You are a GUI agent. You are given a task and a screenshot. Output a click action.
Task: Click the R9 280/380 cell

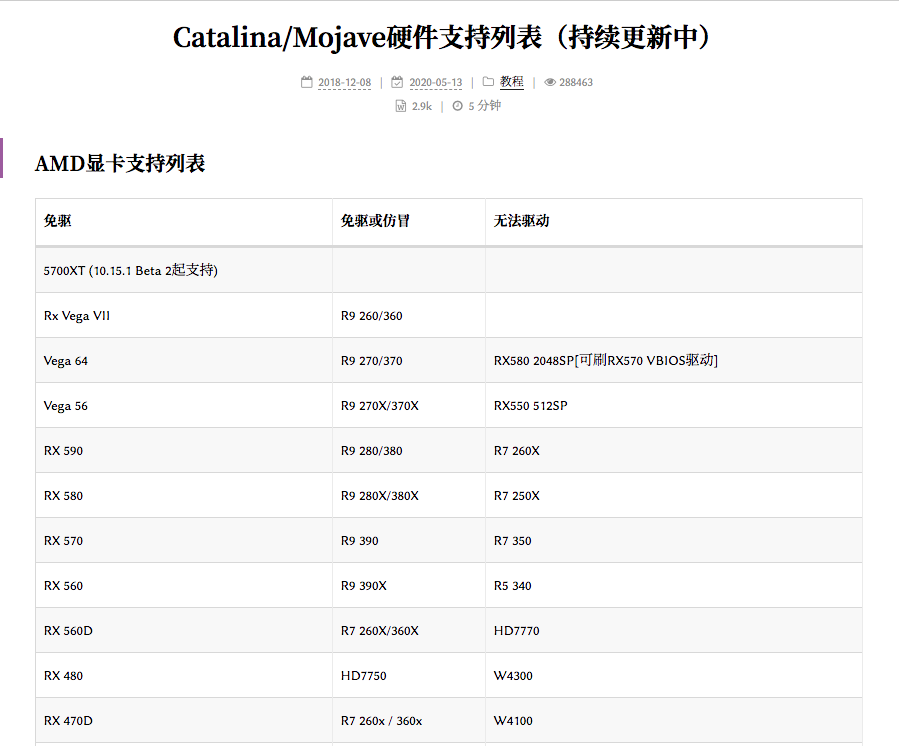pos(409,451)
